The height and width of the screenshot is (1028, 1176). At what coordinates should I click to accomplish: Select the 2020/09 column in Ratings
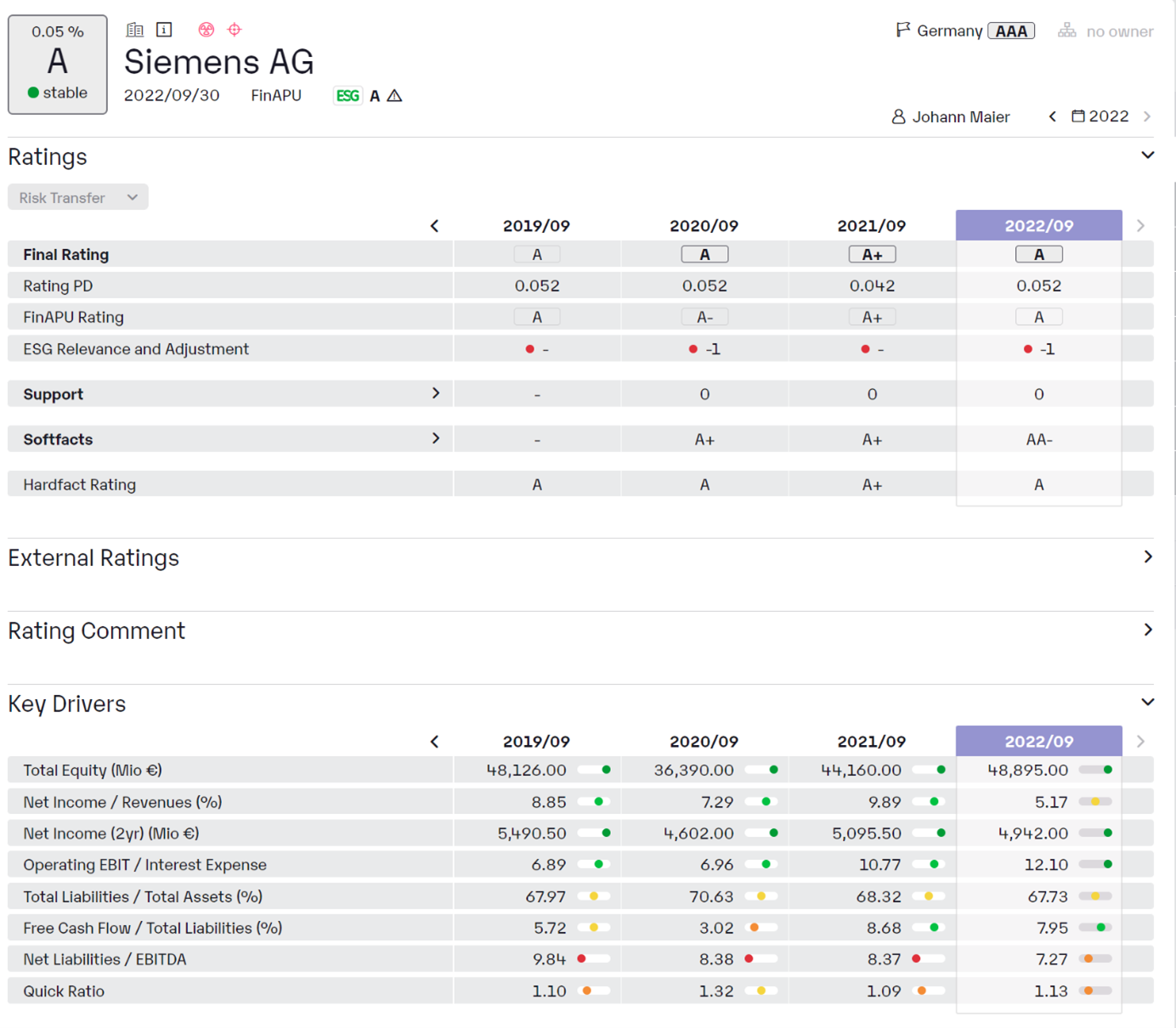point(704,226)
